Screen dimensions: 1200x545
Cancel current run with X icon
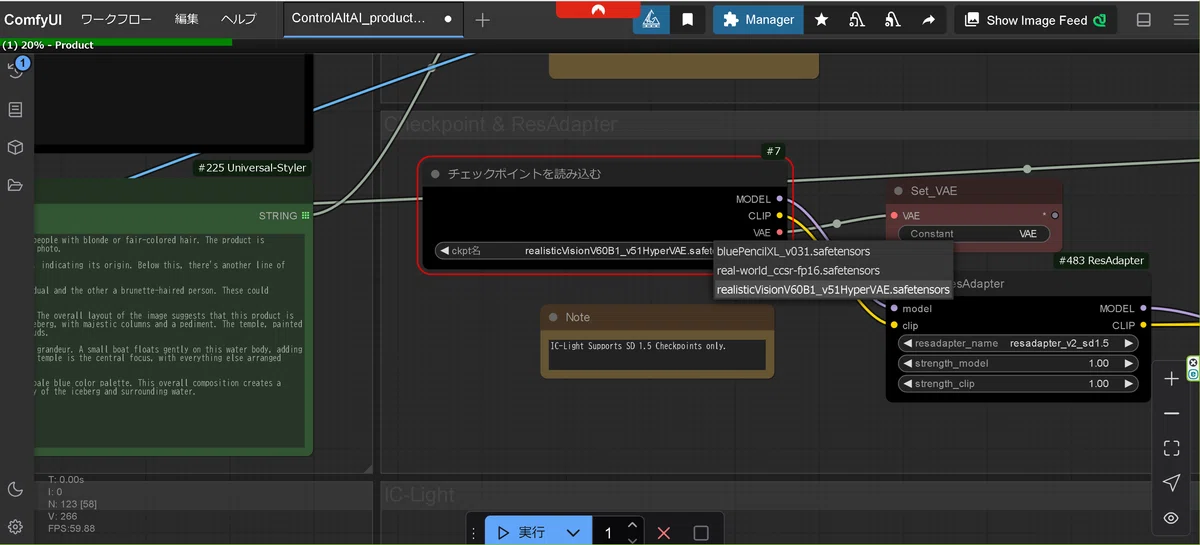(x=663, y=533)
